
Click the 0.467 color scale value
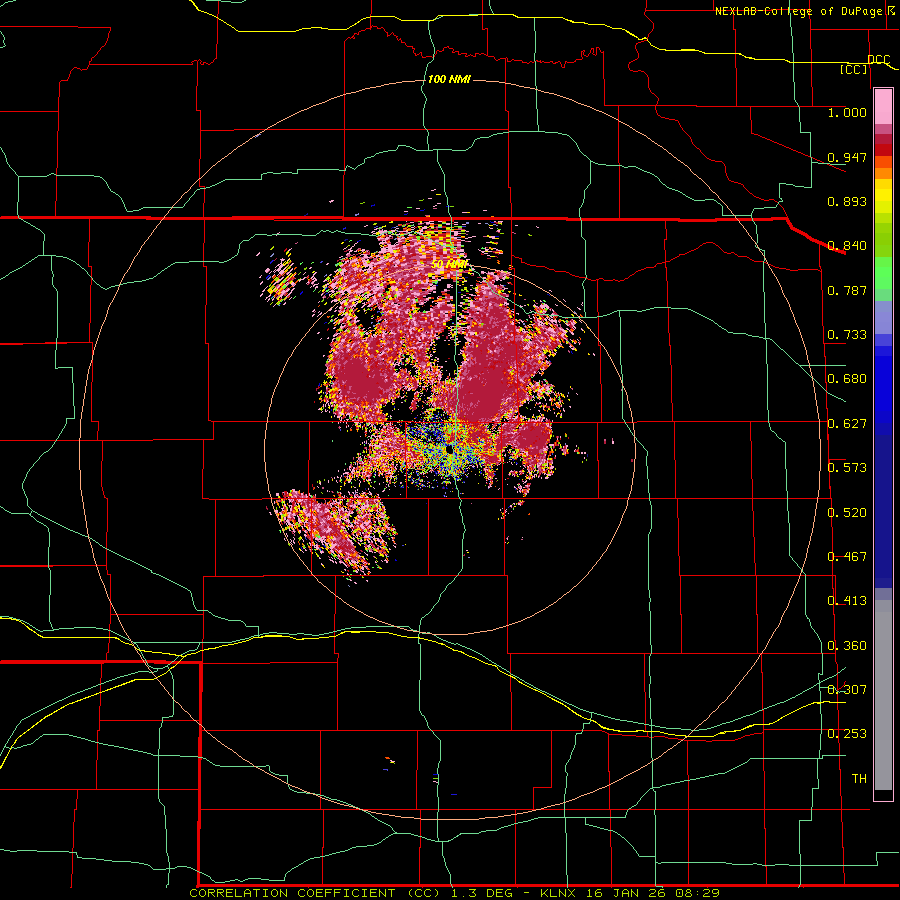pyautogui.click(x=847, y=557)
